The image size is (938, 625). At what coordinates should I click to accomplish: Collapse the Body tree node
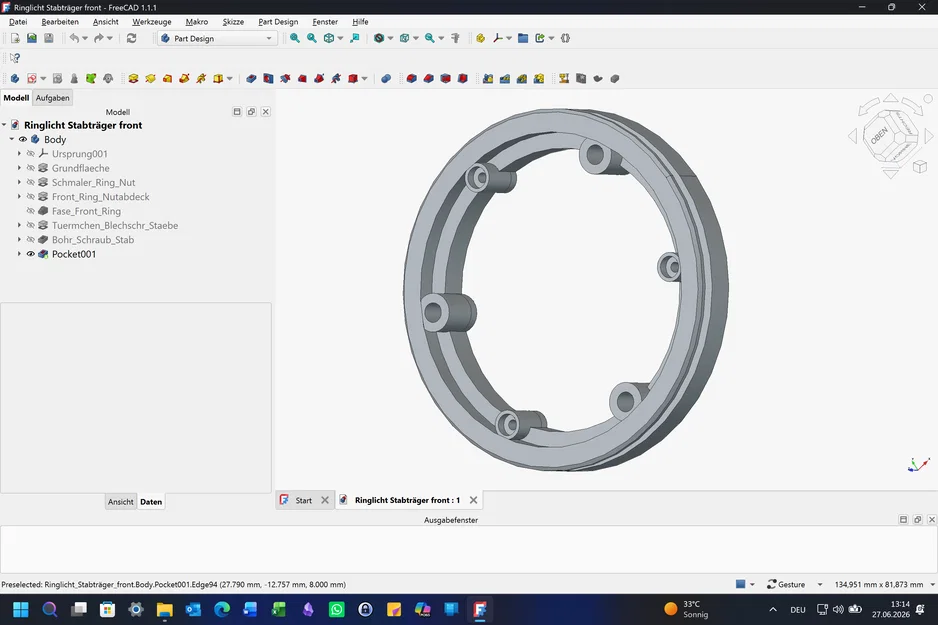tap(11, 139)
